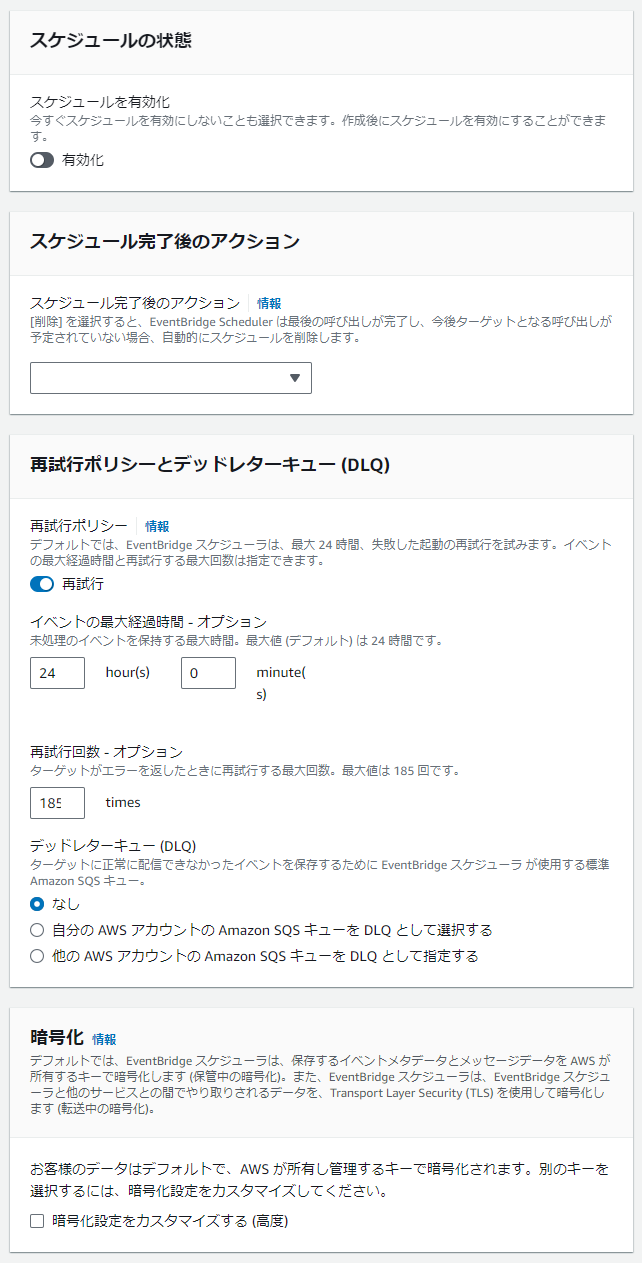Open 情報 link beside 暗号化 heading

point(104,1039)
